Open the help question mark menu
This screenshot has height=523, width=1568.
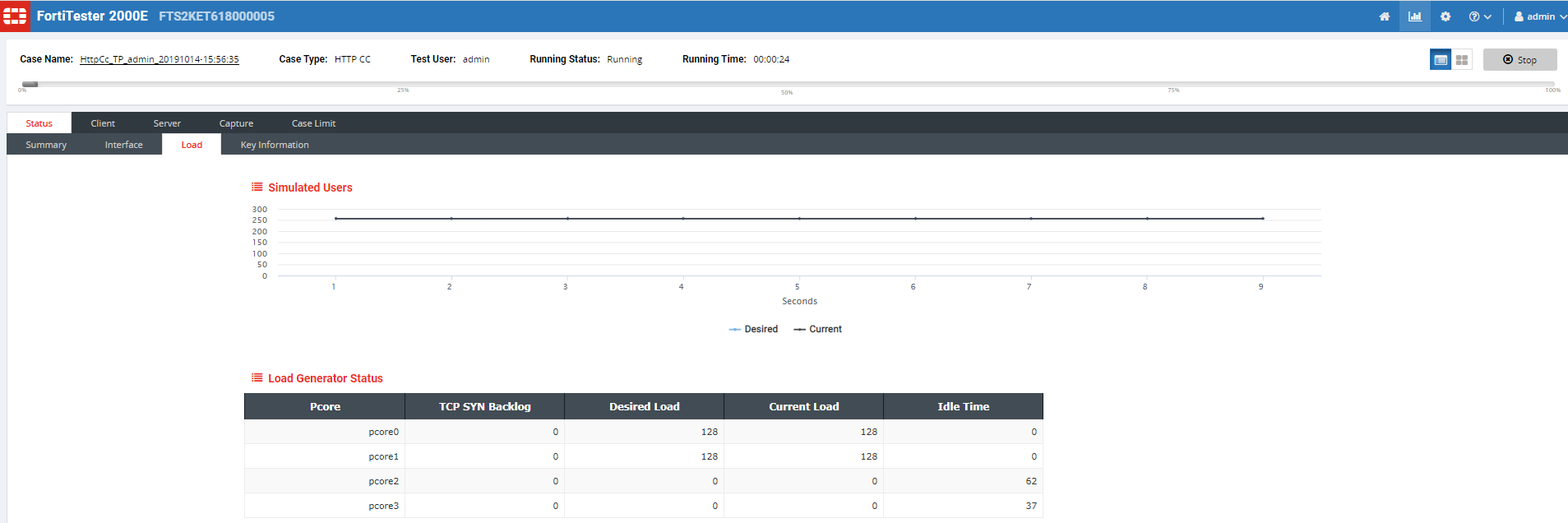tap(1480, 16)
